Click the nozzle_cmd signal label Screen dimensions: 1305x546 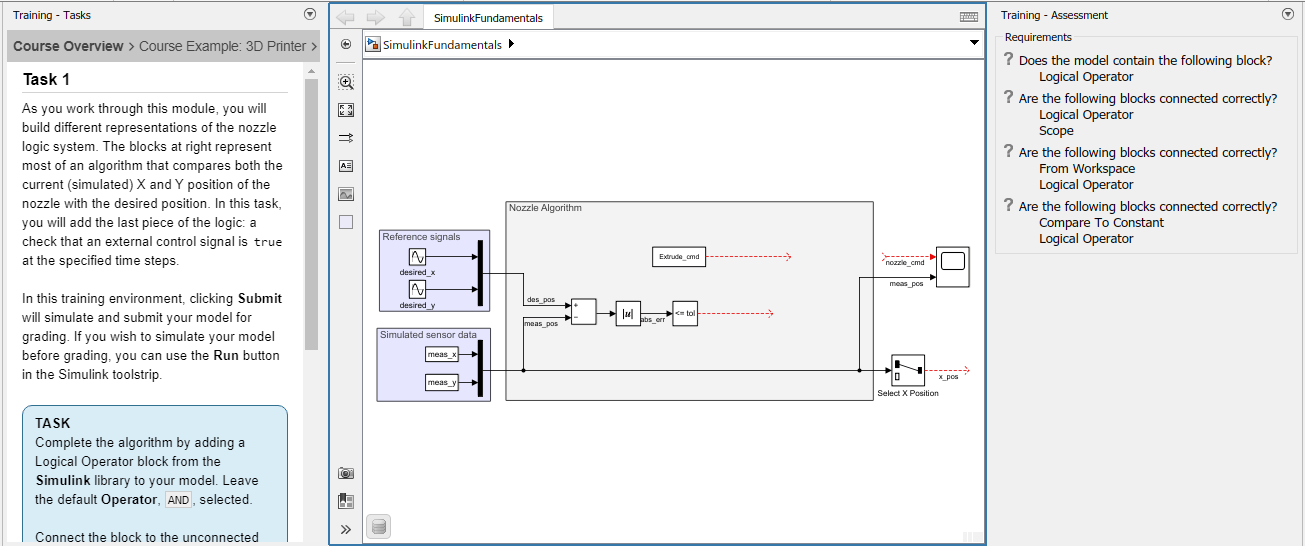905,263
